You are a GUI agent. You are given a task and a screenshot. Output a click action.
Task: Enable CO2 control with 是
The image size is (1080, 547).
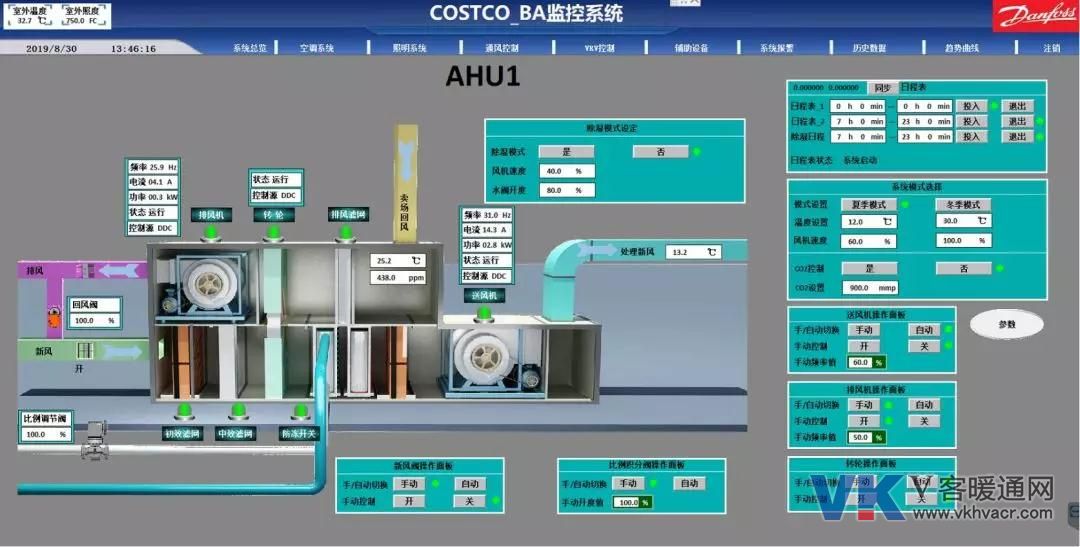tap(869, 269)
